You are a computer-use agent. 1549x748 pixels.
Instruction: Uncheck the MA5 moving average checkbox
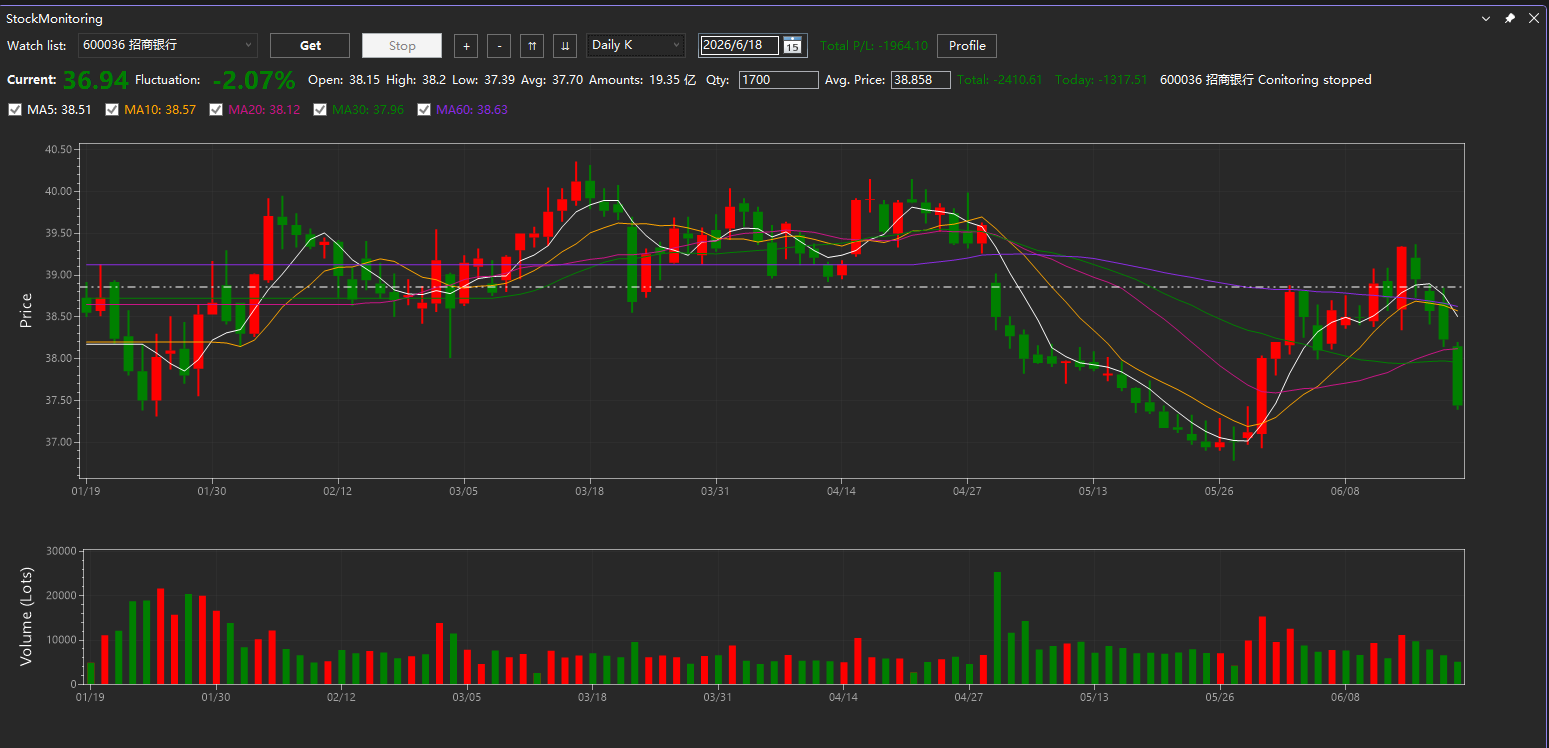coord(14,110)
